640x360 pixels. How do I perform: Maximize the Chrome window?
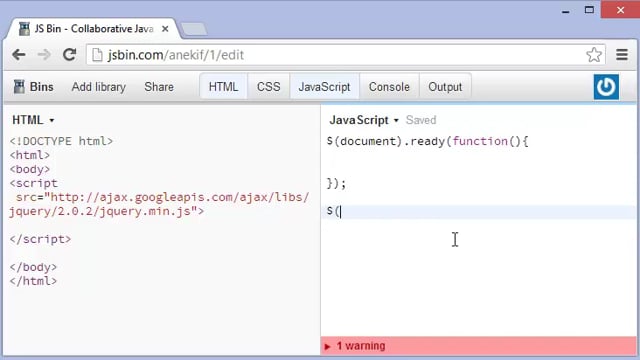pos(589,10)
